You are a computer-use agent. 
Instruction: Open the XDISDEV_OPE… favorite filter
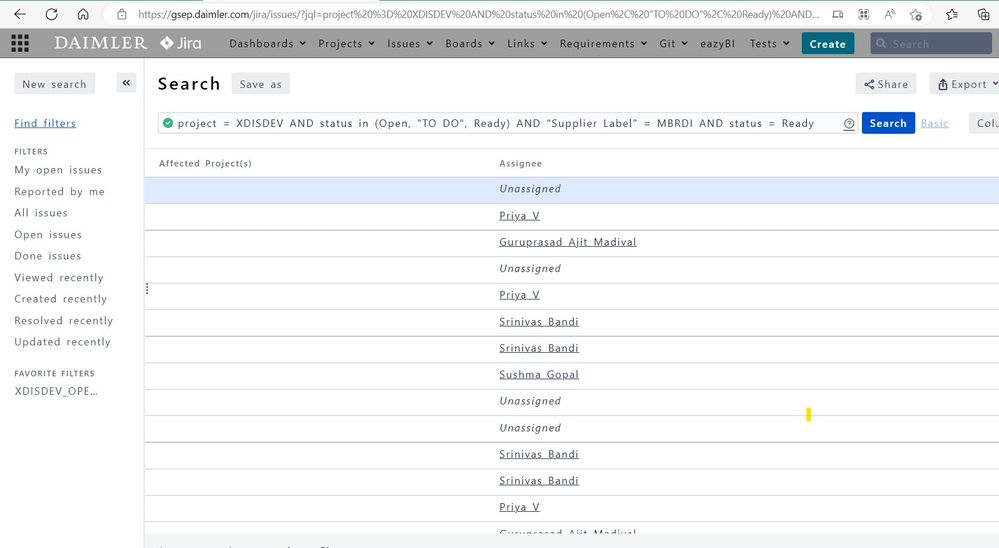pos(56,391)
